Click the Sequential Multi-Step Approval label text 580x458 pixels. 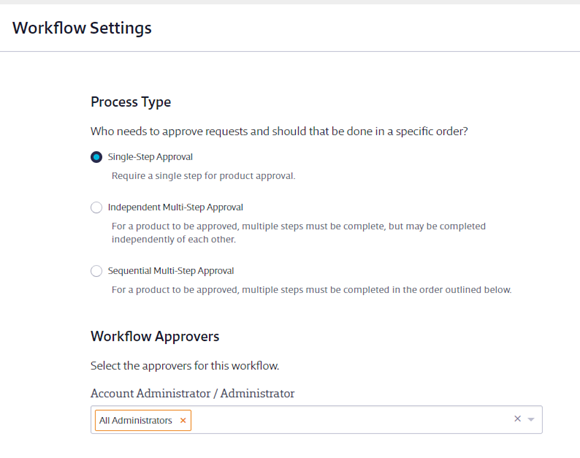coord(171,271)
